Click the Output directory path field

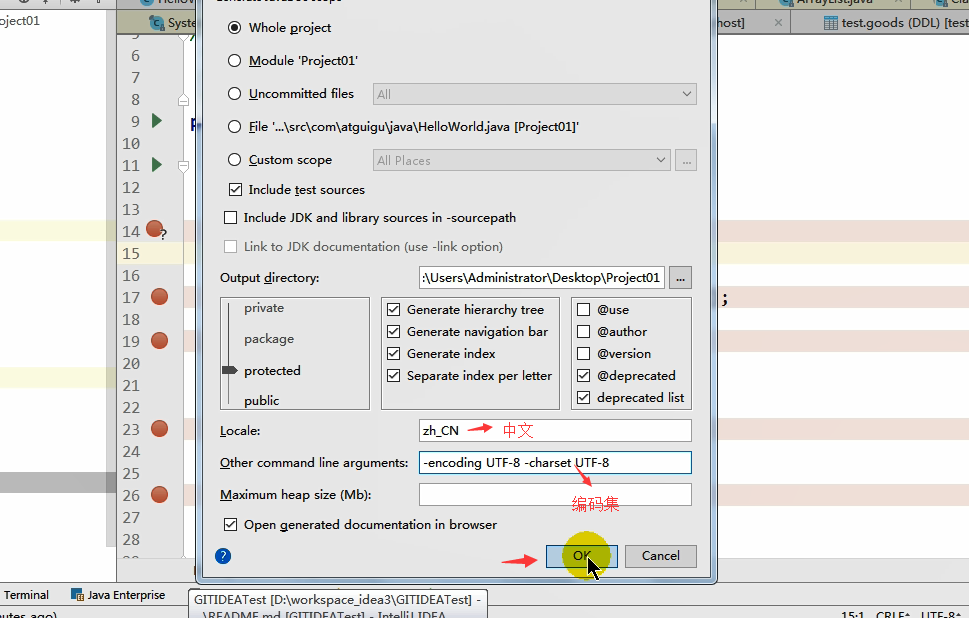pos(542,277)
